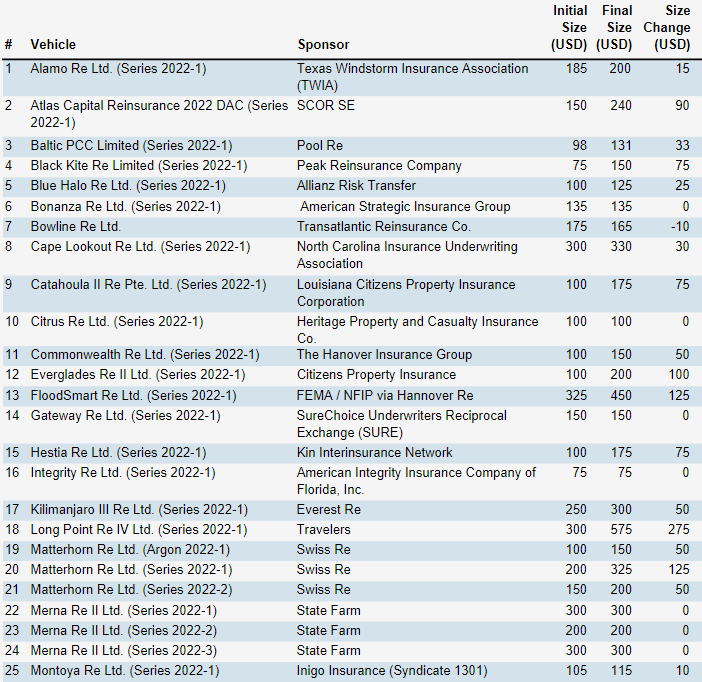Click Blue Halo Re Ltd. vehicle name
The width and height of the screenshot is (702, 682).
[x=128, y=185]
